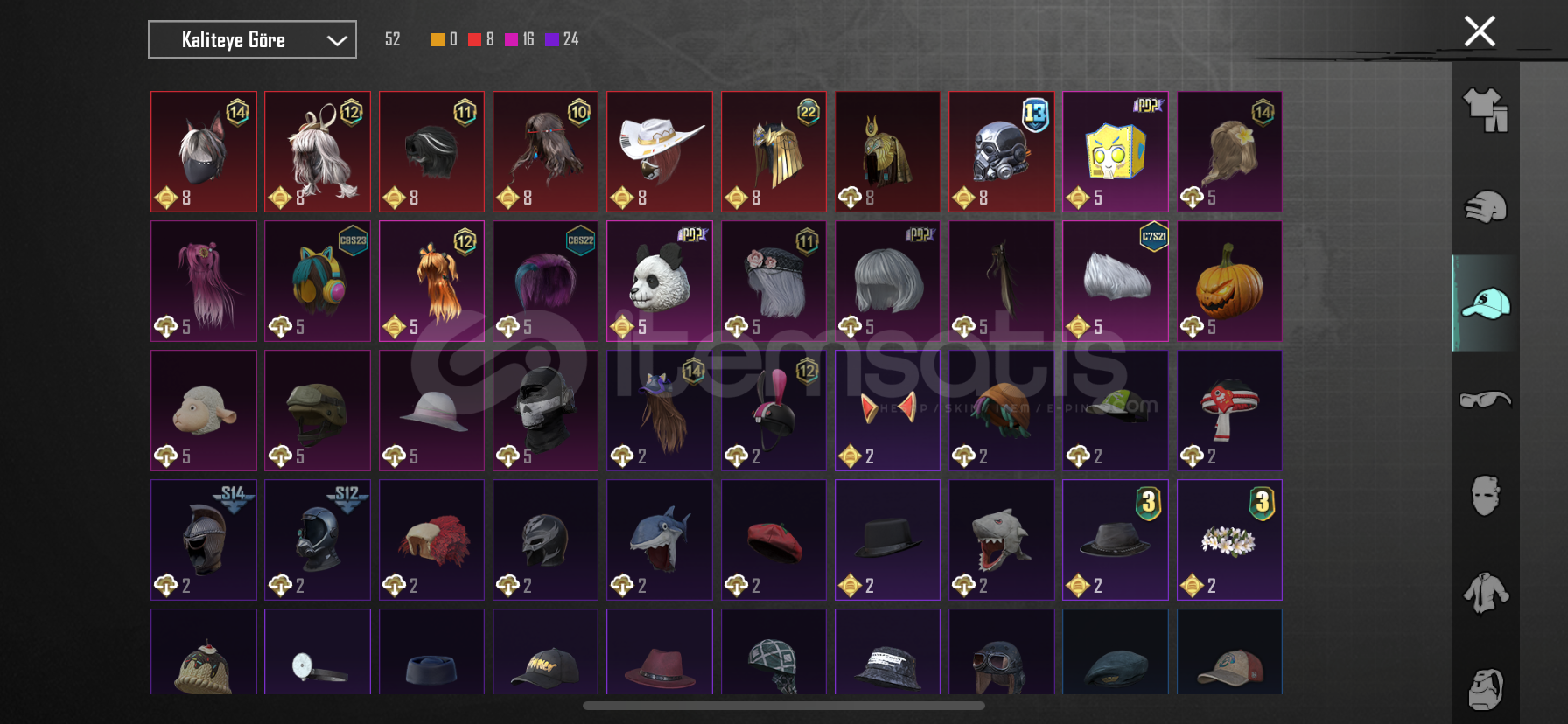Click the dropdown chevron arrow
The width and height of the screenshot is (1568, 724).
tap(337, 40)
